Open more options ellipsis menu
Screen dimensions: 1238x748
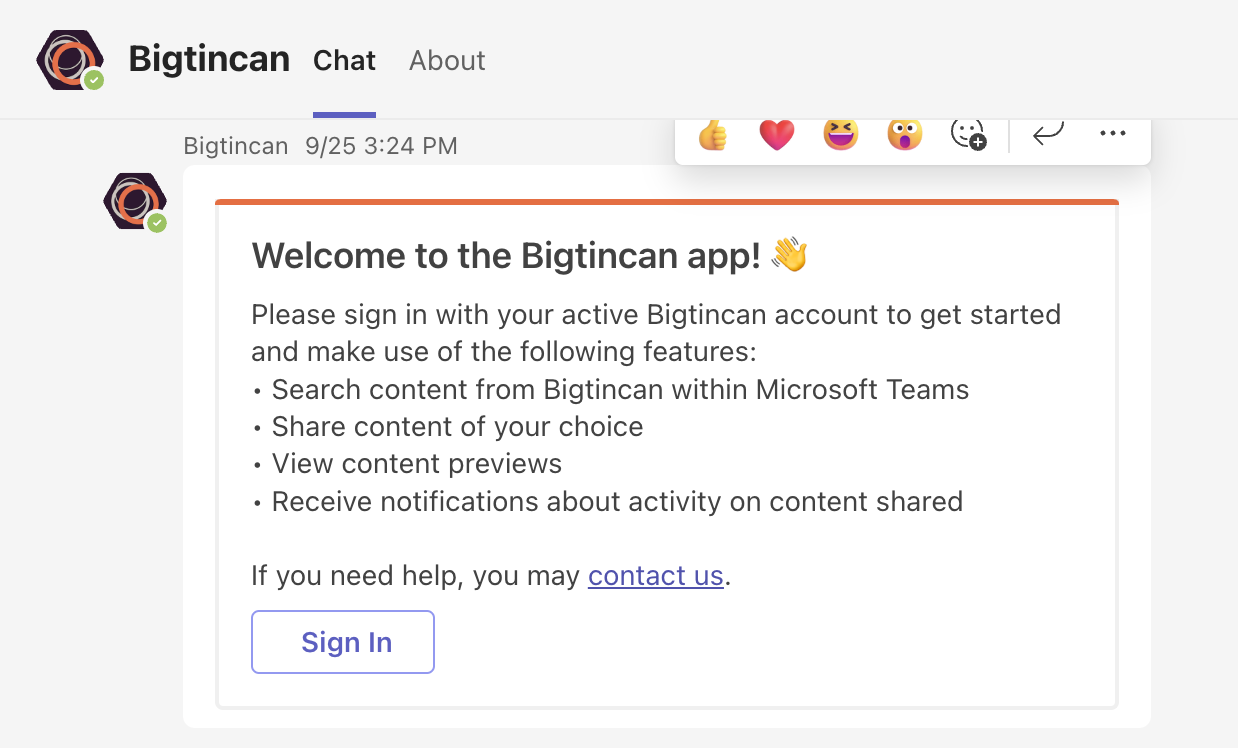tap(1113, 133)
